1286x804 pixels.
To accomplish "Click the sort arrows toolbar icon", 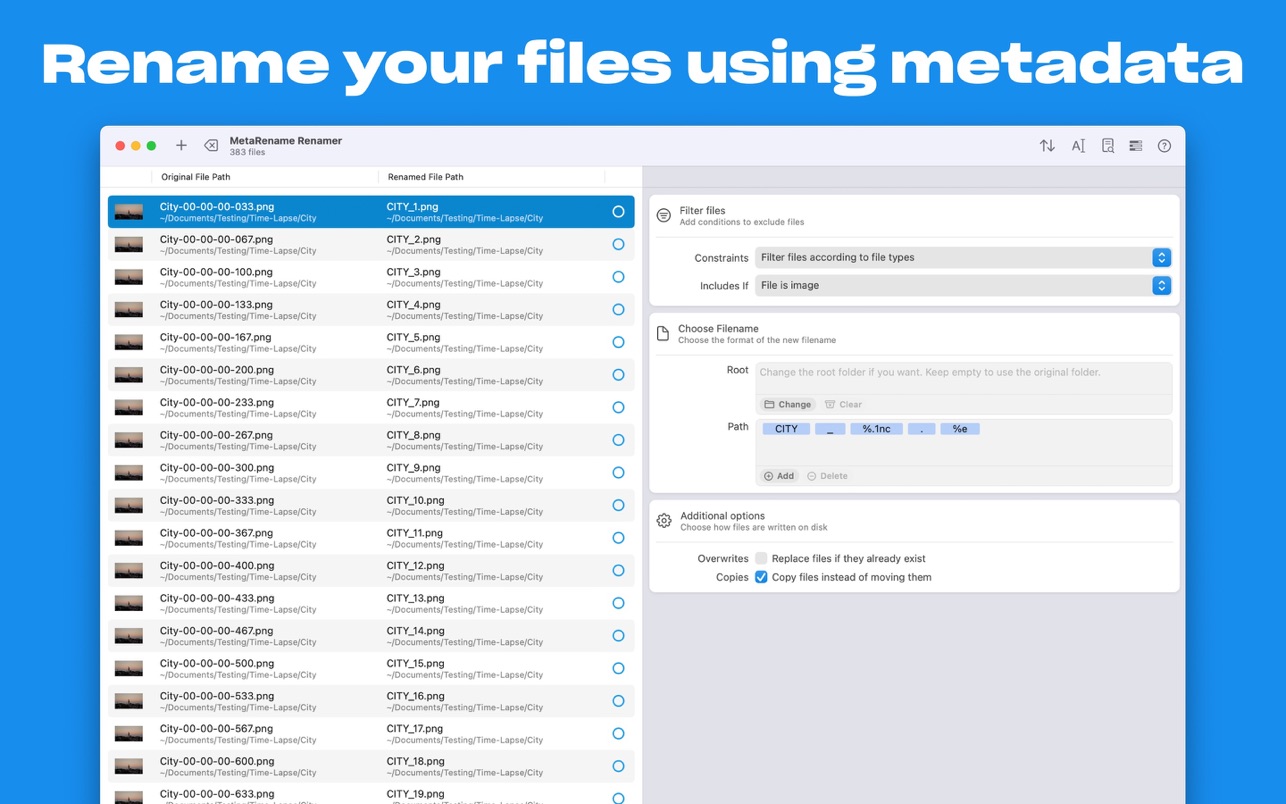I will 1047,146.
